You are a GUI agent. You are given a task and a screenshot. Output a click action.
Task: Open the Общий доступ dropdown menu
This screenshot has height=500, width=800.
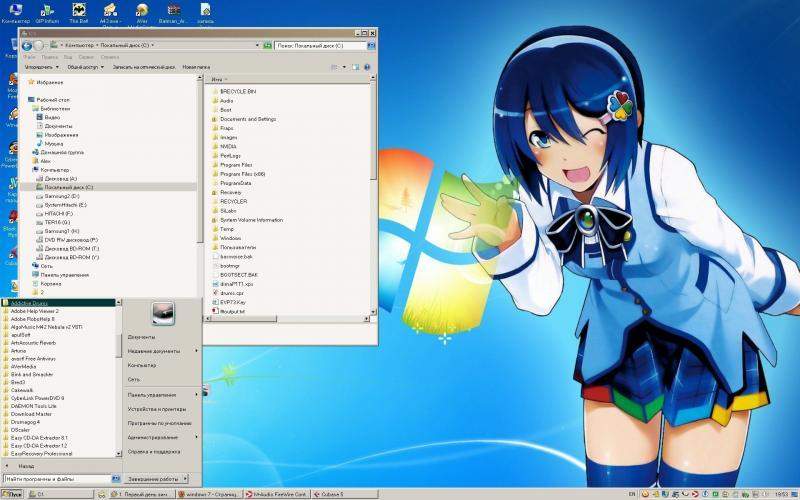pos(86,67)
